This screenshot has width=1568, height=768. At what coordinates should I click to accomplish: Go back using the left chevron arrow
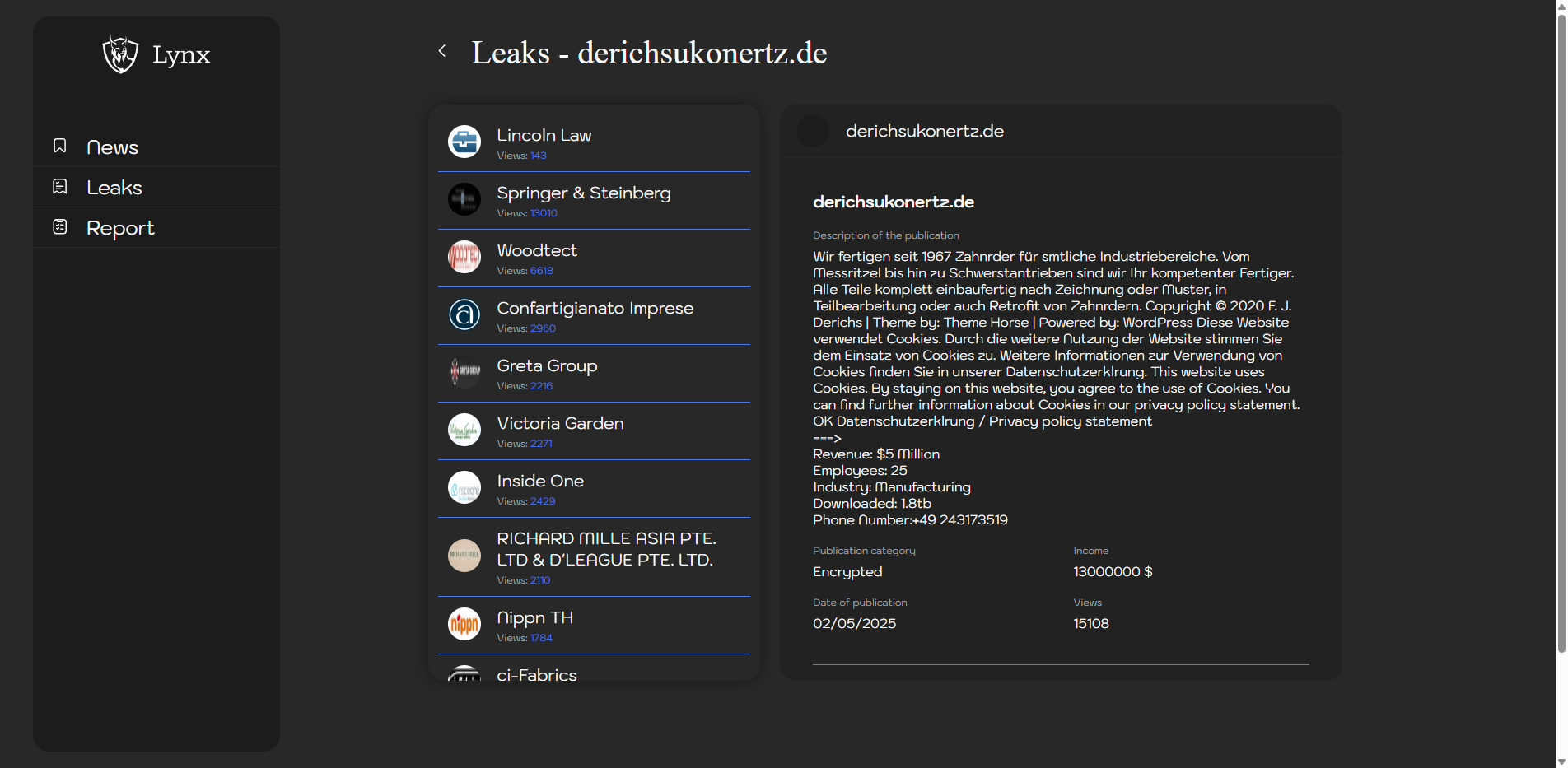pyautogui.click(x=442, y=51)
